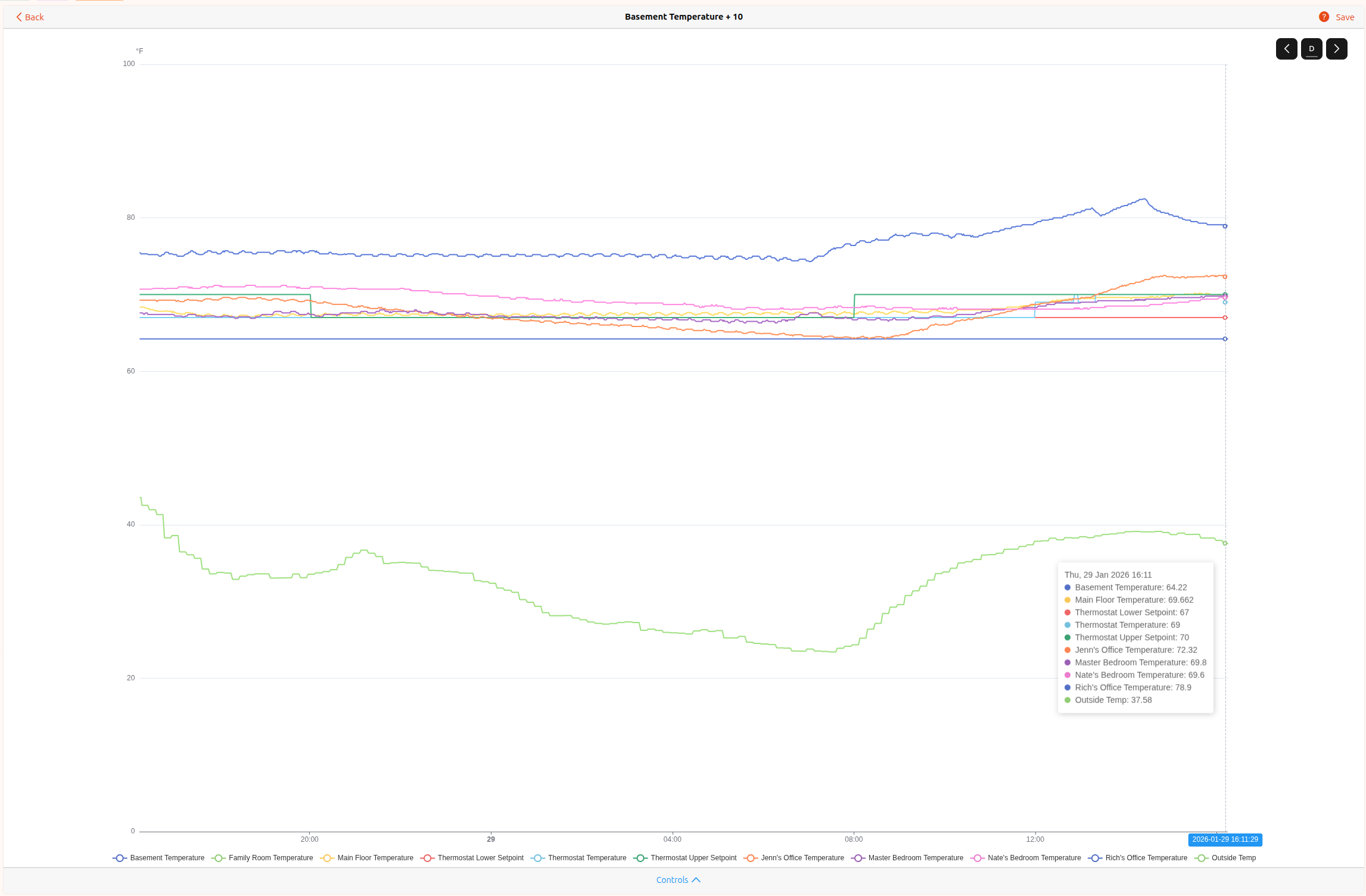
Task: Click the orange help question-mark icon
Action: pos(1324,17)
